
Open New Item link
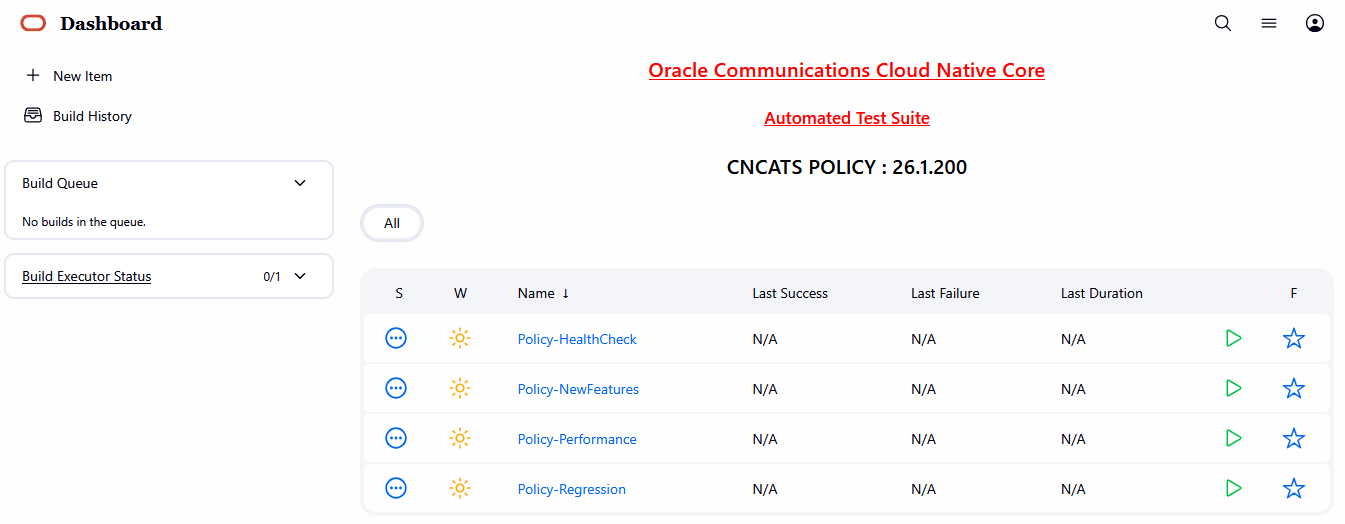pyautogui.click(x=83, y=76)
